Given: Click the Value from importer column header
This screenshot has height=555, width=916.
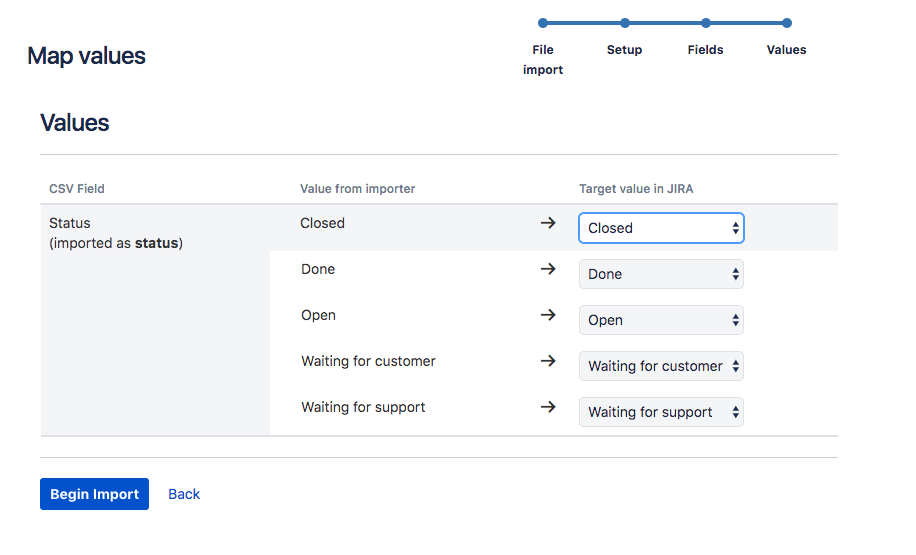Looking at the screenshot, I should point(357,189).
